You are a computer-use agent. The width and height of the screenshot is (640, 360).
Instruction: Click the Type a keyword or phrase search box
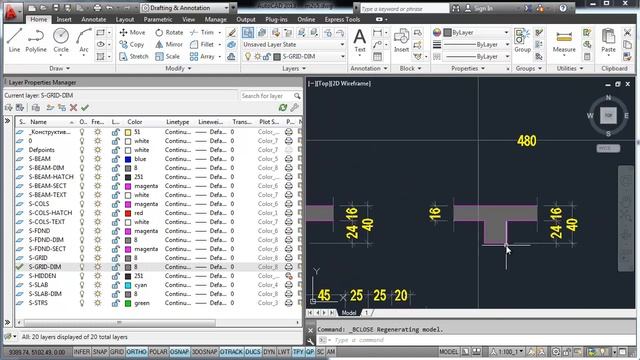coord(404,8)
